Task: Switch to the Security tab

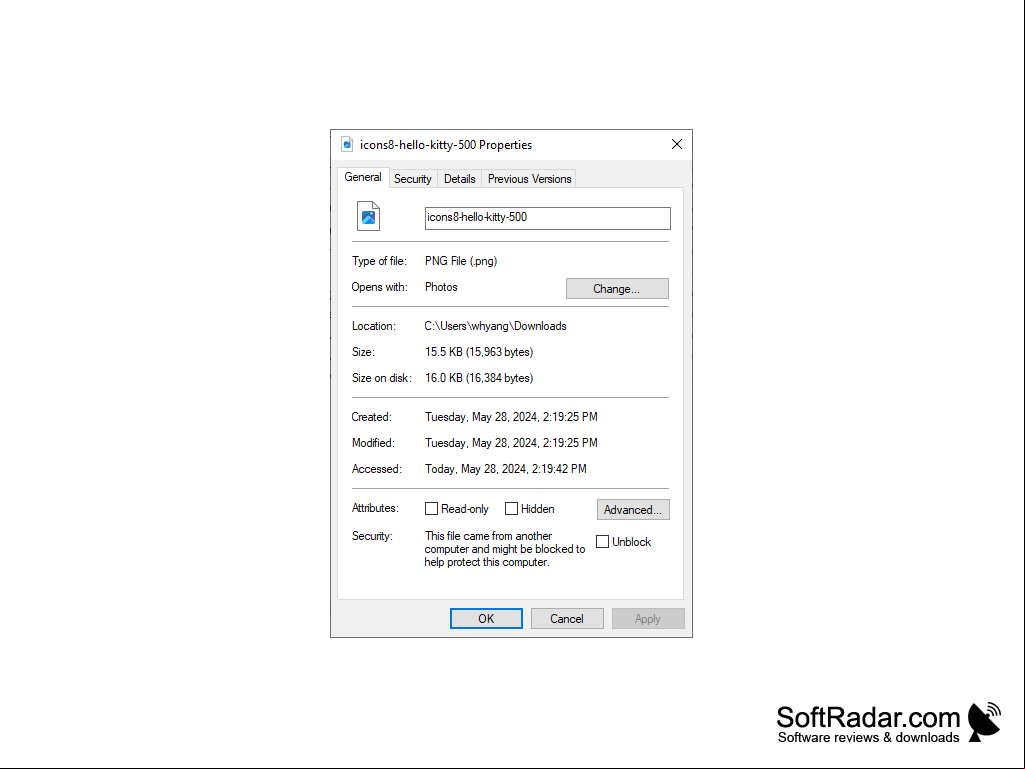Action: tap(412, 179)
